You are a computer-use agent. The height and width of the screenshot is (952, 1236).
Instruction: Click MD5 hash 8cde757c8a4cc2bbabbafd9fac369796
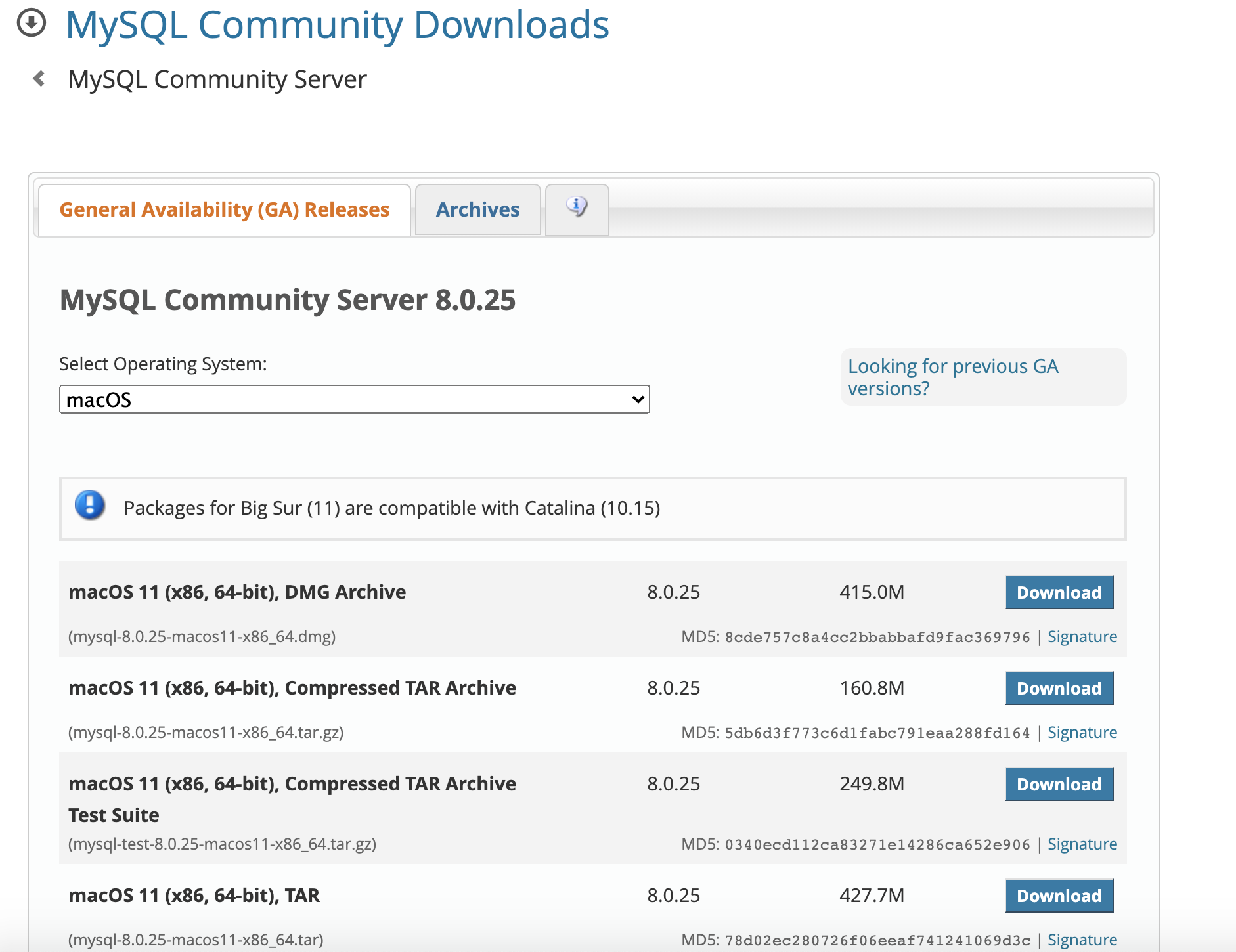(877, 637)
